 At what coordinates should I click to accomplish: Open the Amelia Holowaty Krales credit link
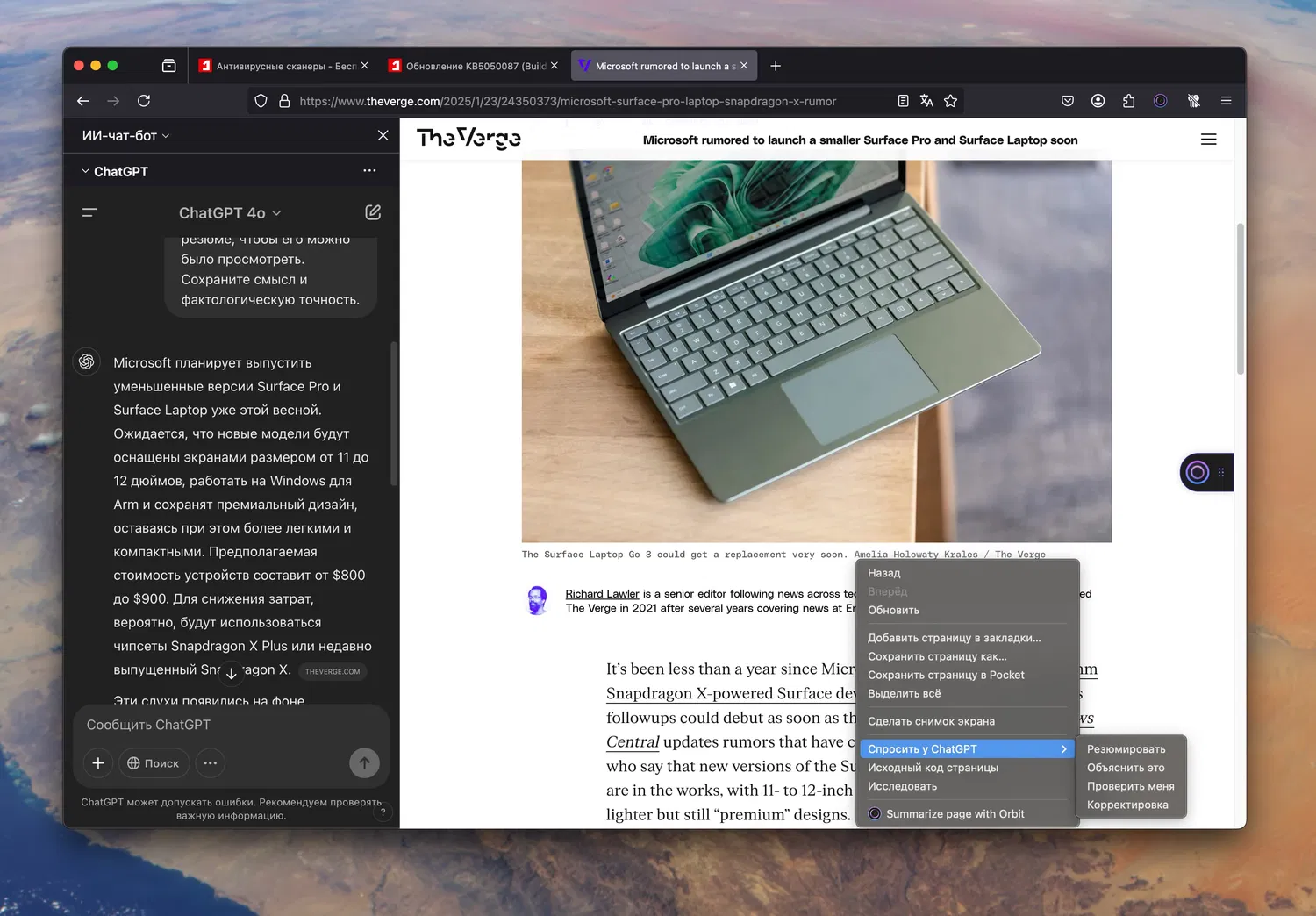(916, 555)
